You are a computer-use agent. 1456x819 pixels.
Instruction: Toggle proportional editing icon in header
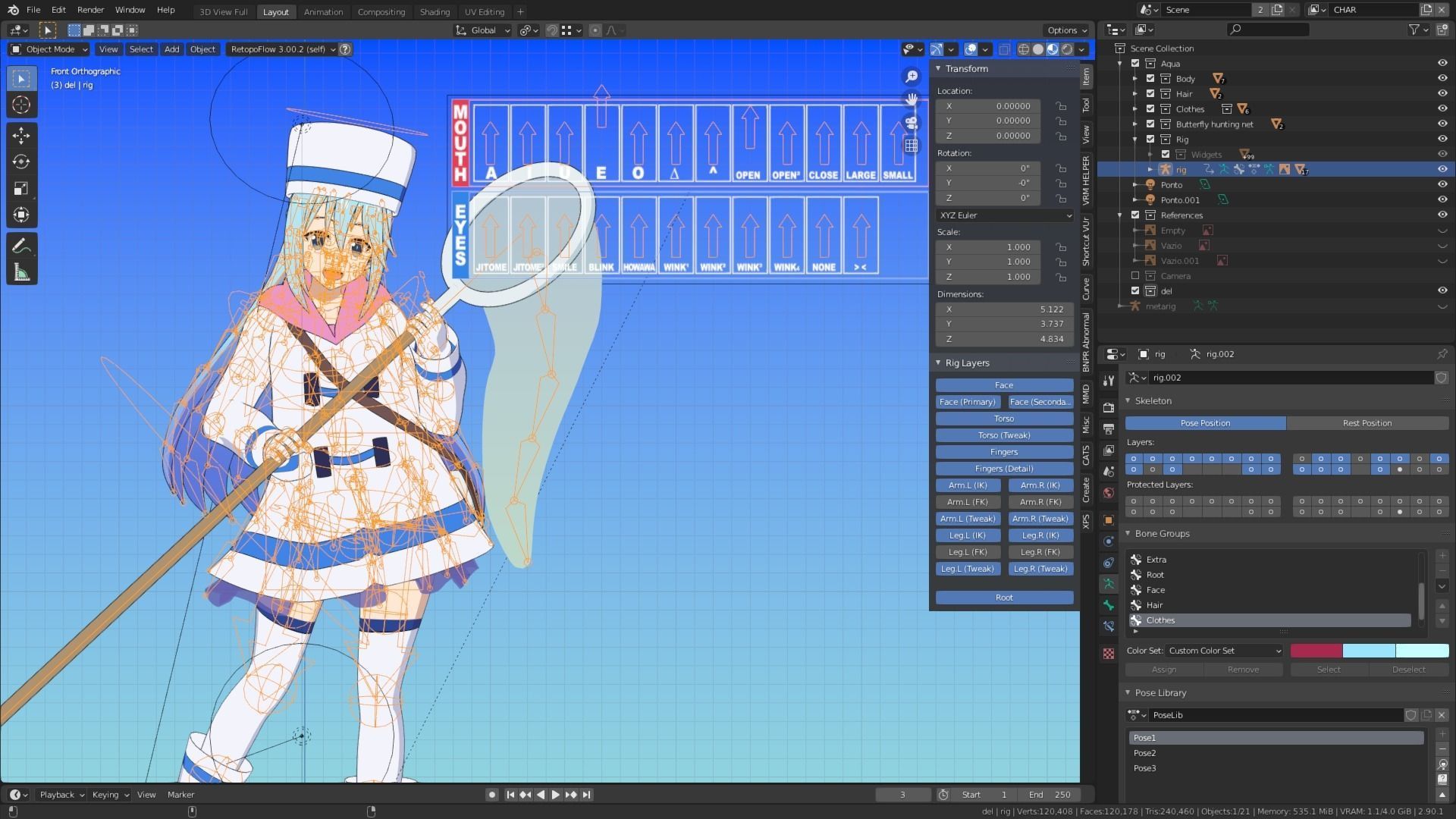(595, 30)
